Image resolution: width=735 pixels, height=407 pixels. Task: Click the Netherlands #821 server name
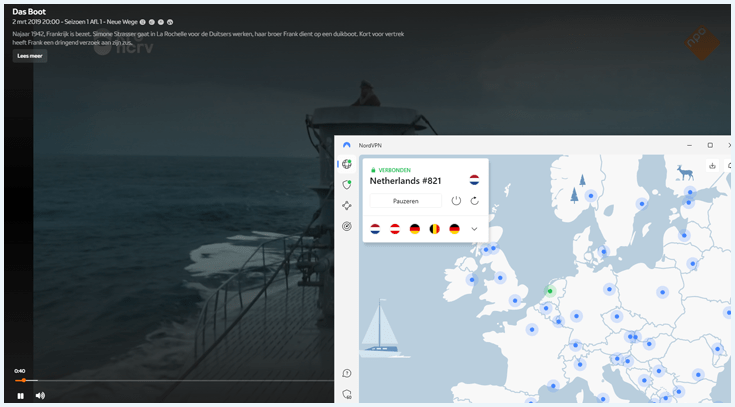[405, 181]
